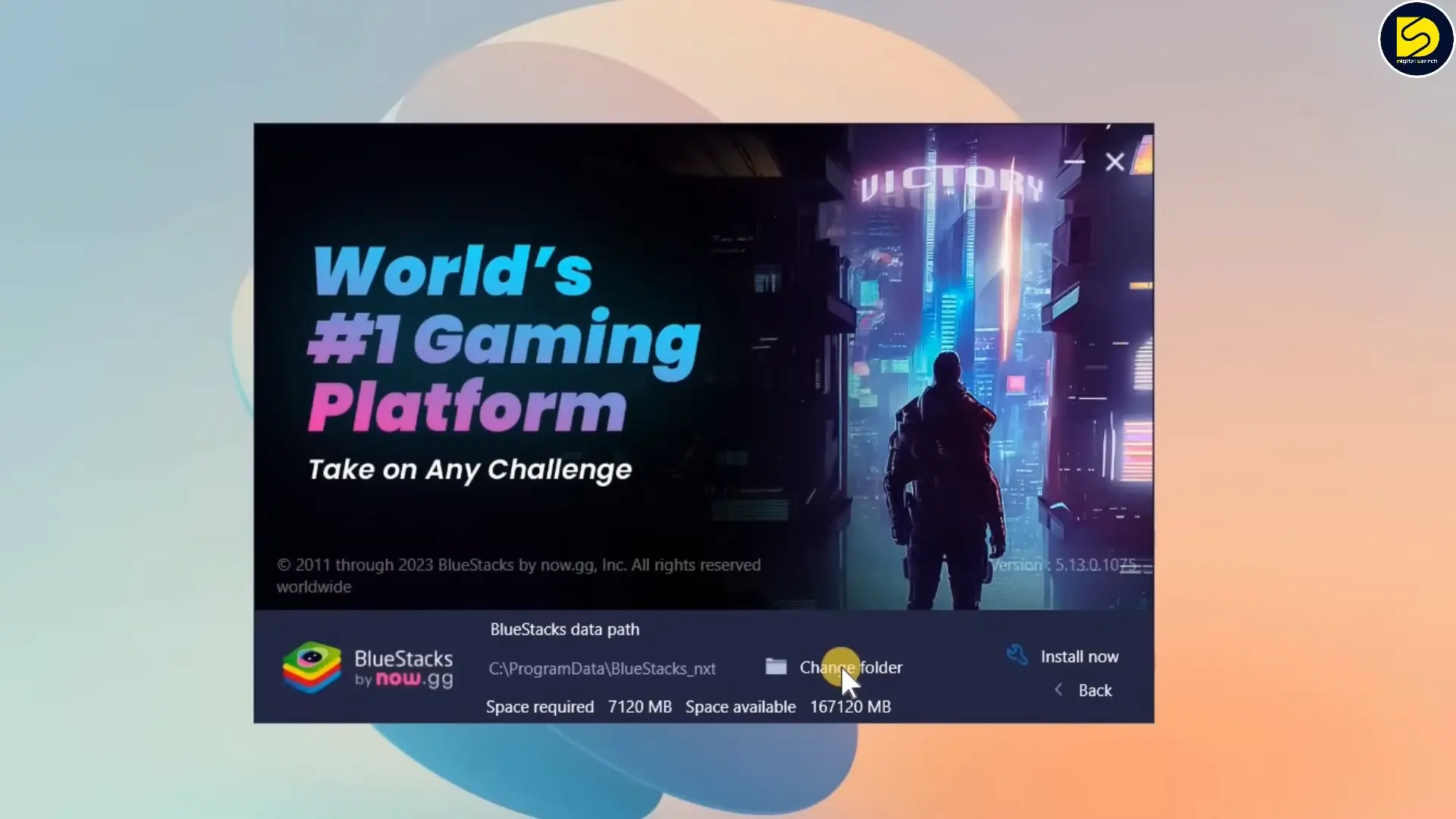1456x819 pixels.
Task: Click the 'Space available' label
Action: click(741, 707)
